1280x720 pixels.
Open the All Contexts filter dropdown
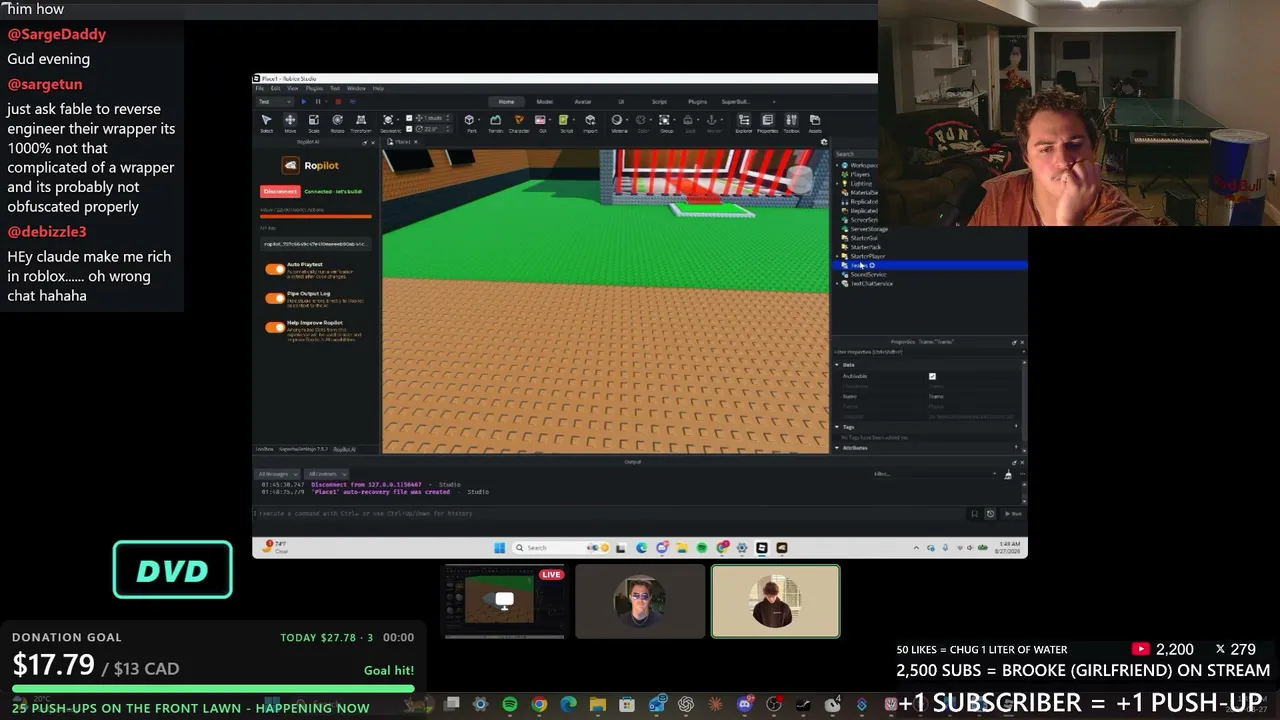(x=325, y=474)
